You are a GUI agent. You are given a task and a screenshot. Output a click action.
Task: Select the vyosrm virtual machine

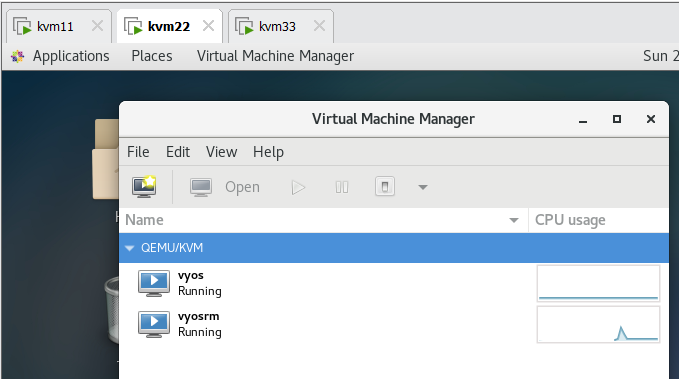(x=323, y=324)
